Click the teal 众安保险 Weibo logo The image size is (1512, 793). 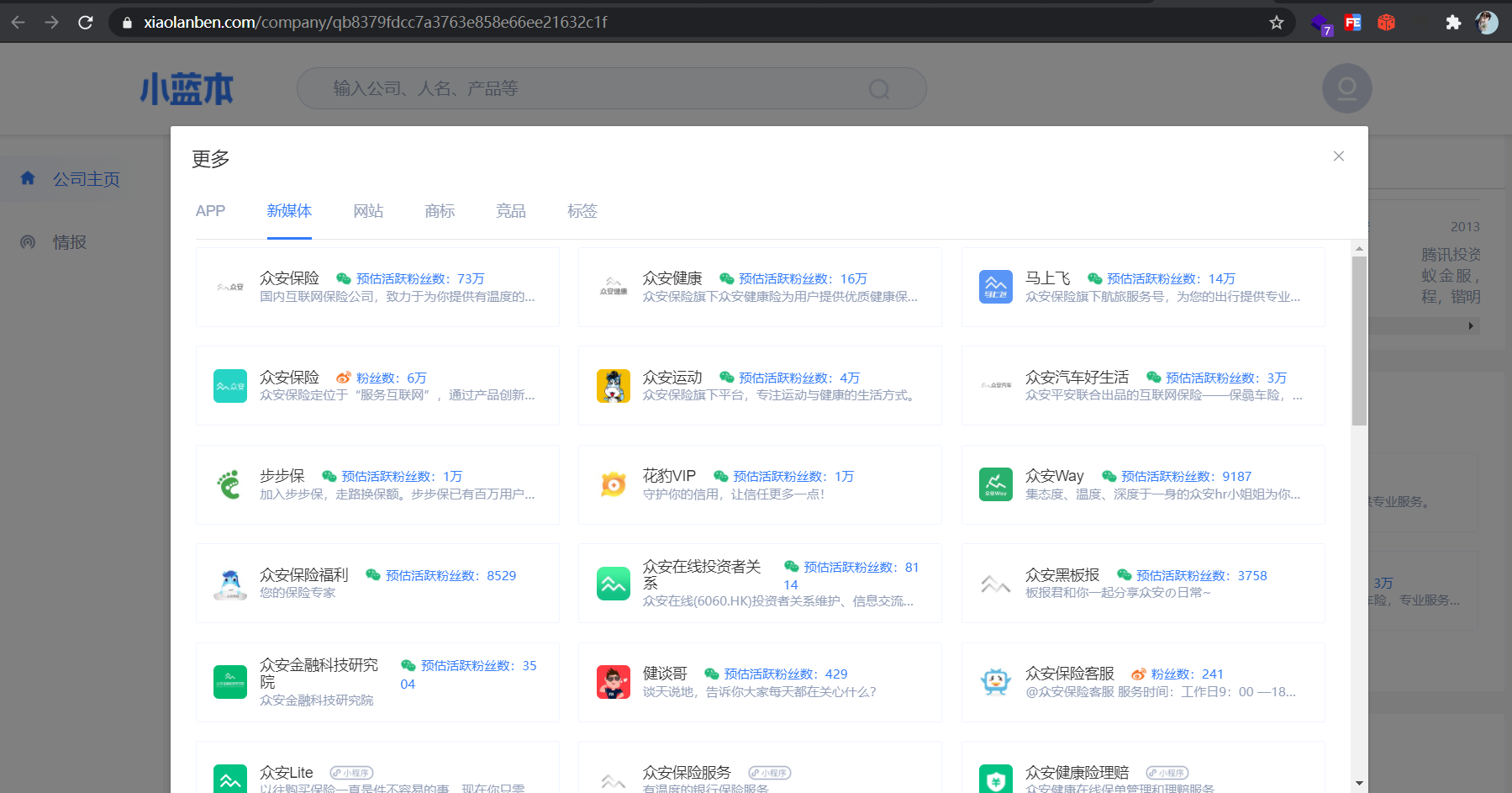[x=230, y=386]
